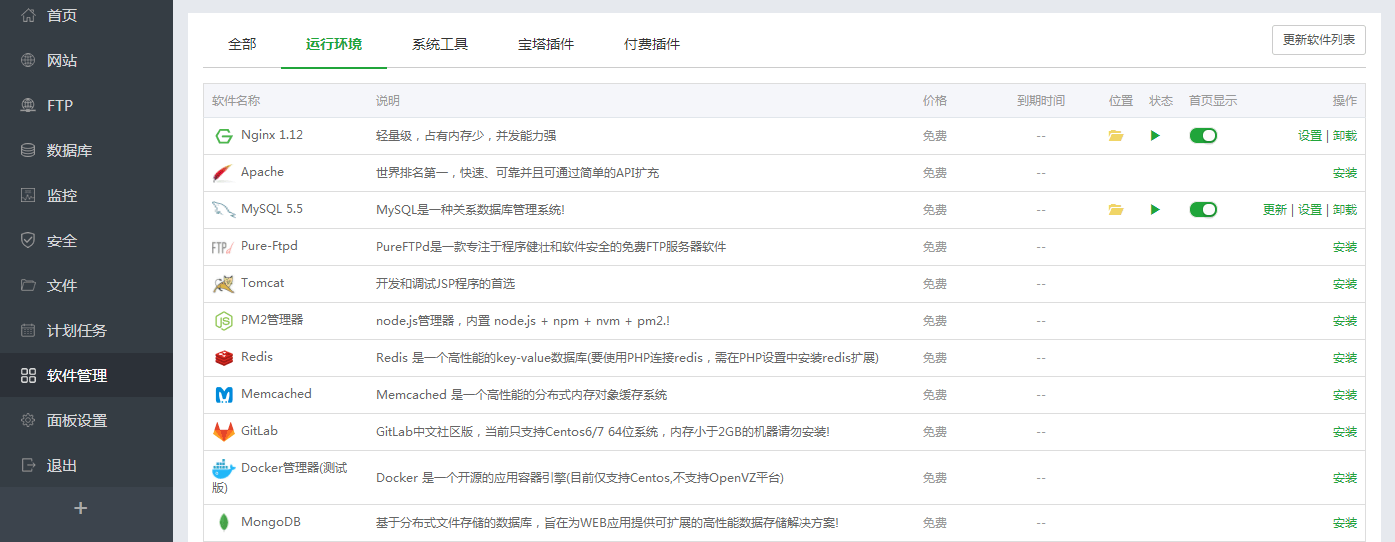Select the 运行环境 tab
1395x542 pixels.
click(x=334, y=44)
